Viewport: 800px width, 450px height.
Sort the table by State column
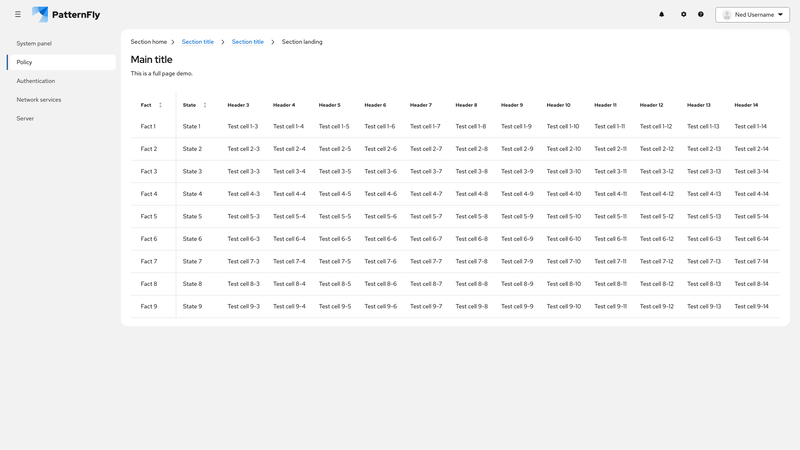194,105
